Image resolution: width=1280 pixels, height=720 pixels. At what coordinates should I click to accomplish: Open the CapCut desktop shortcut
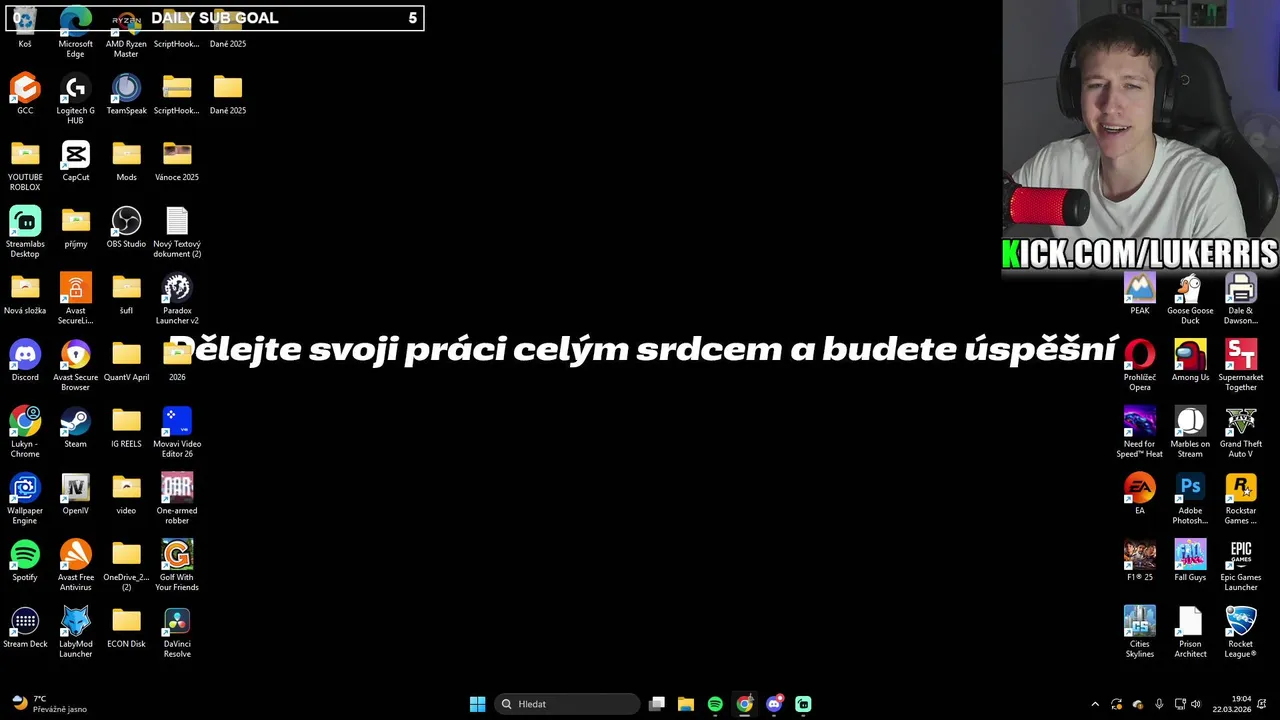tap(75, 160)
